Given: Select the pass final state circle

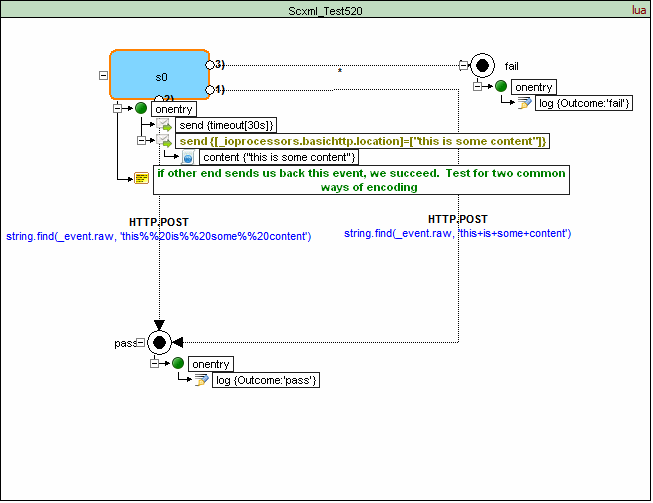Looking at the screenshot, I should click(158, 342).
